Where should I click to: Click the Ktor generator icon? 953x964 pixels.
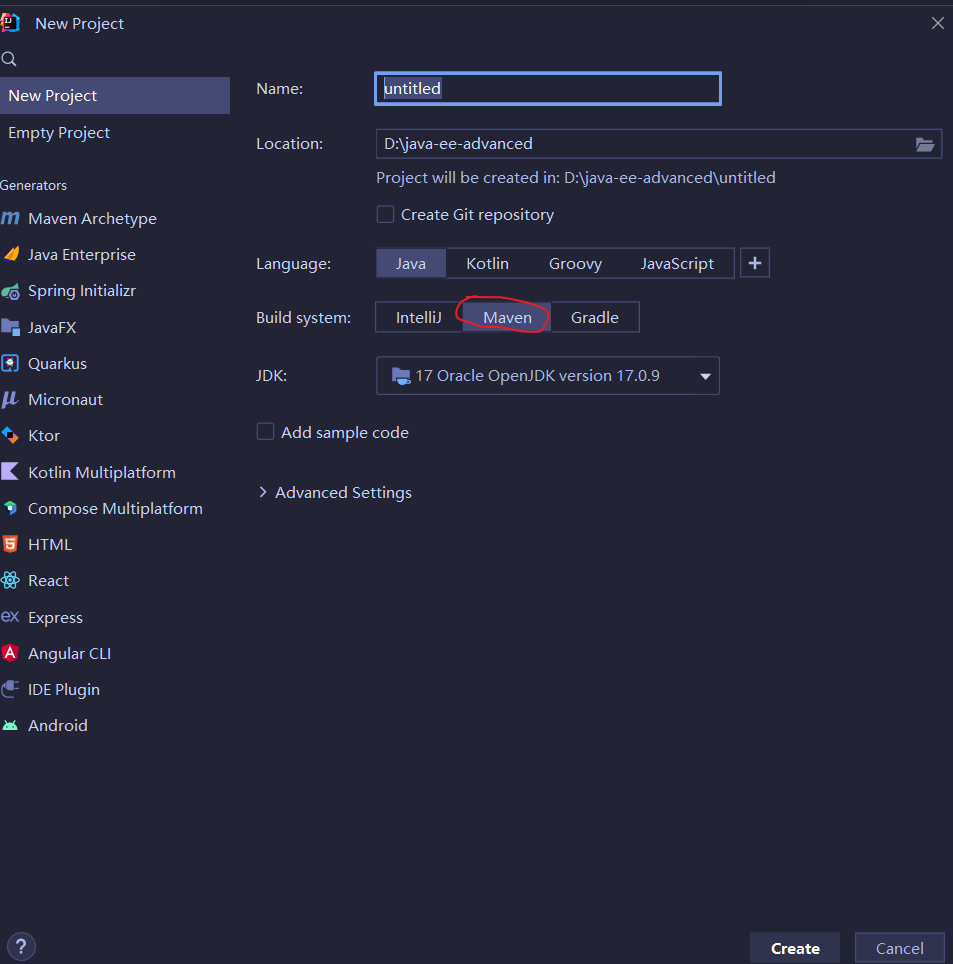point(10,435)
